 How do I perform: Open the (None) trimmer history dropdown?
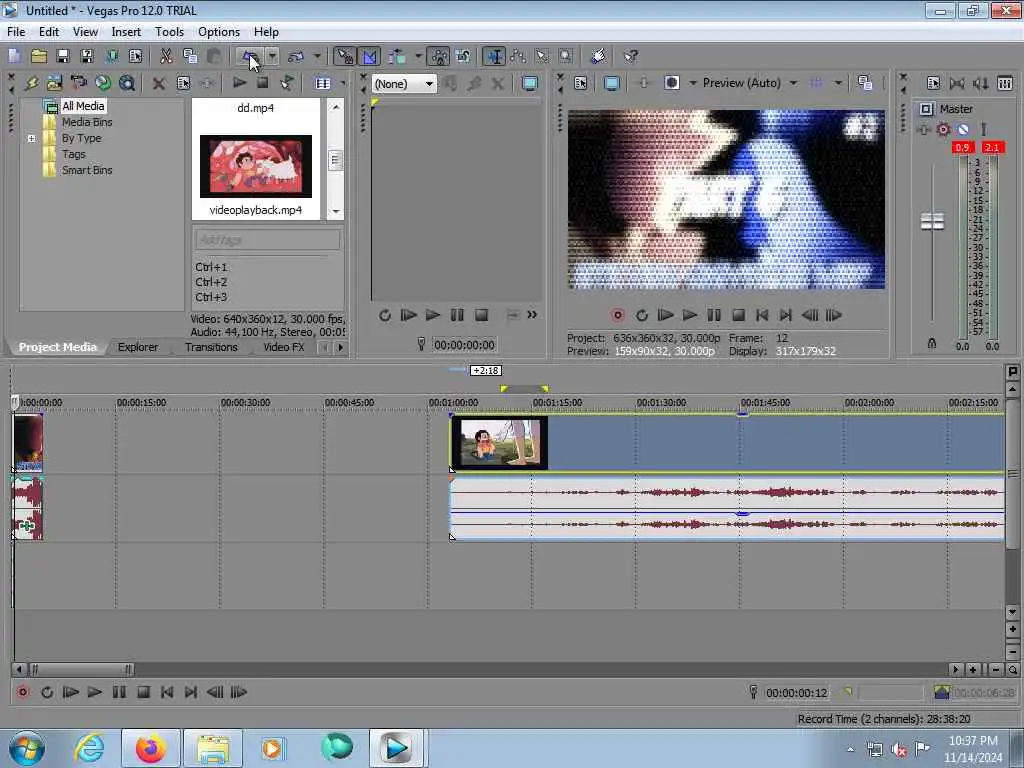(429, 84)
